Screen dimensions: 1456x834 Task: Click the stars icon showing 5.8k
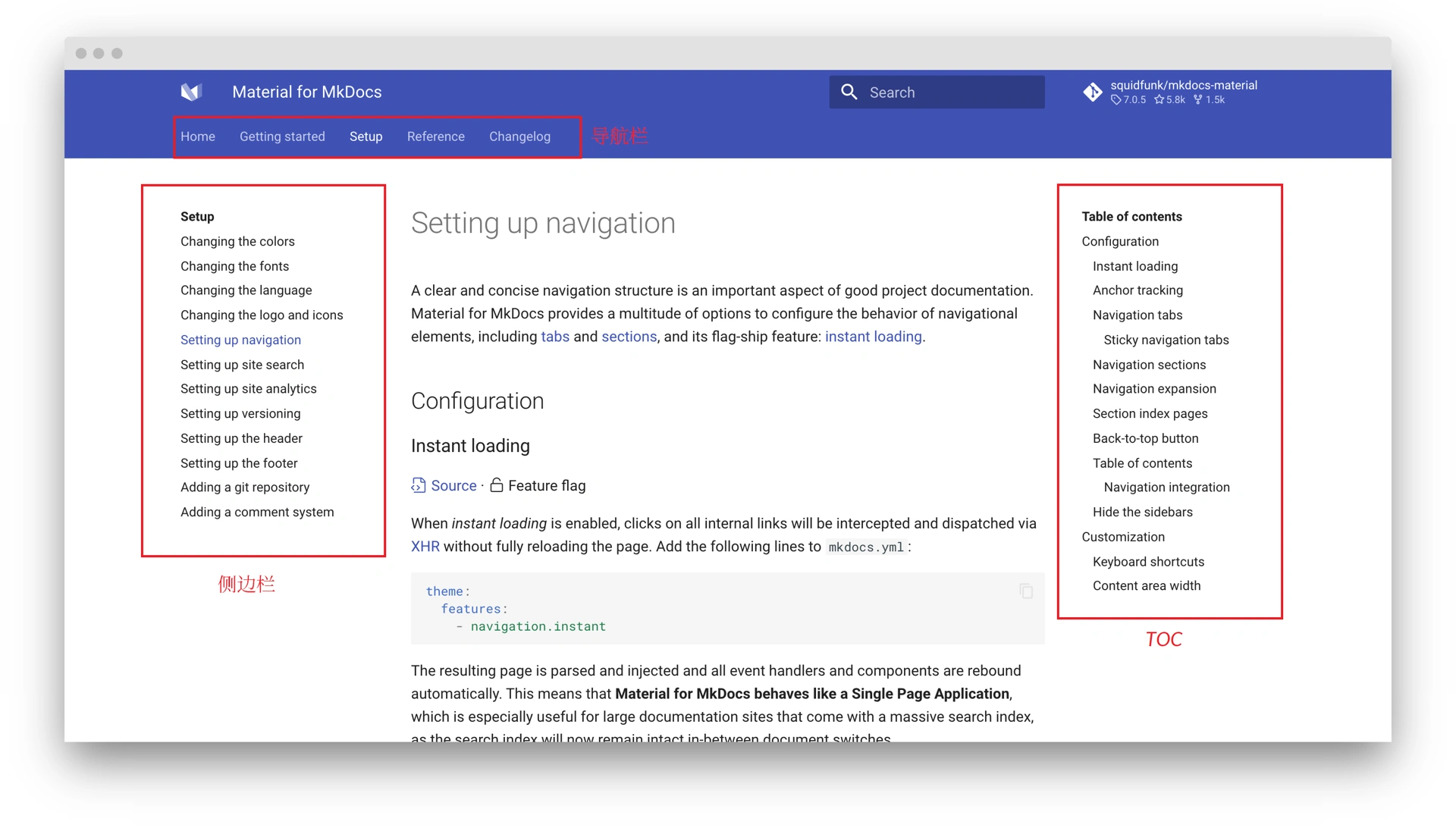coord(1159,100)
